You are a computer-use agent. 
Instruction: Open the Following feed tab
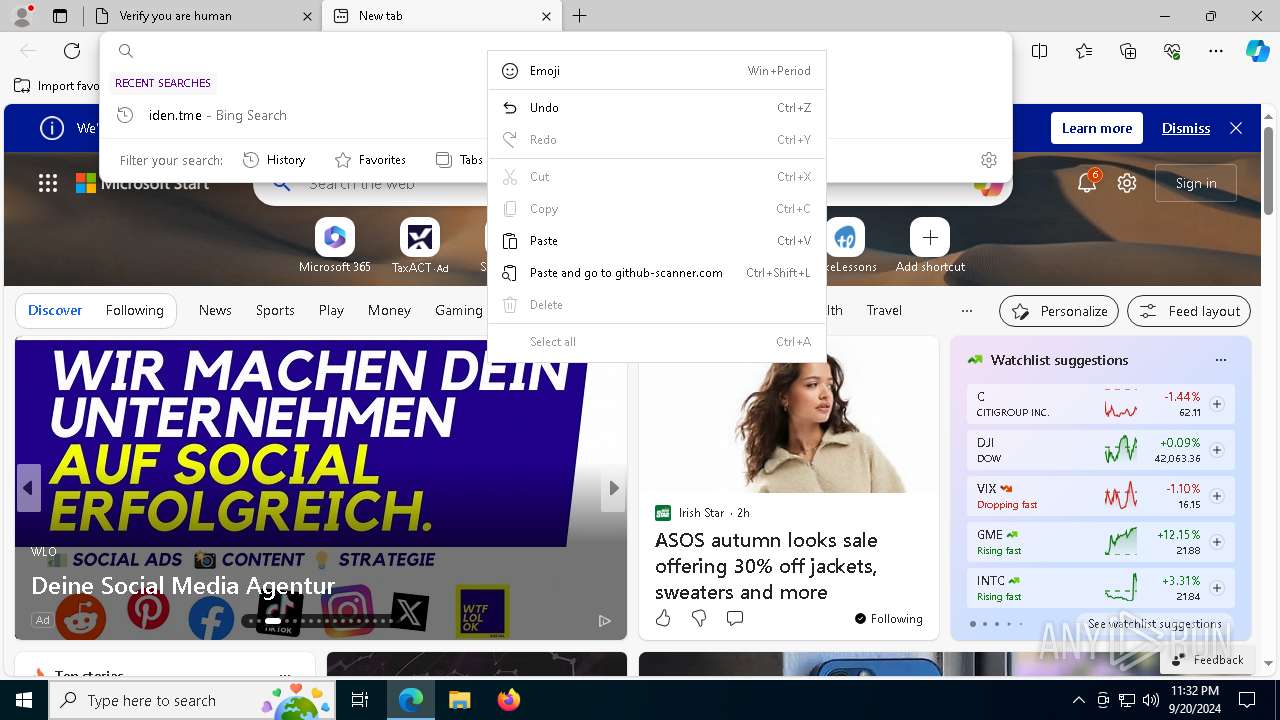click(x=134, y=310)
